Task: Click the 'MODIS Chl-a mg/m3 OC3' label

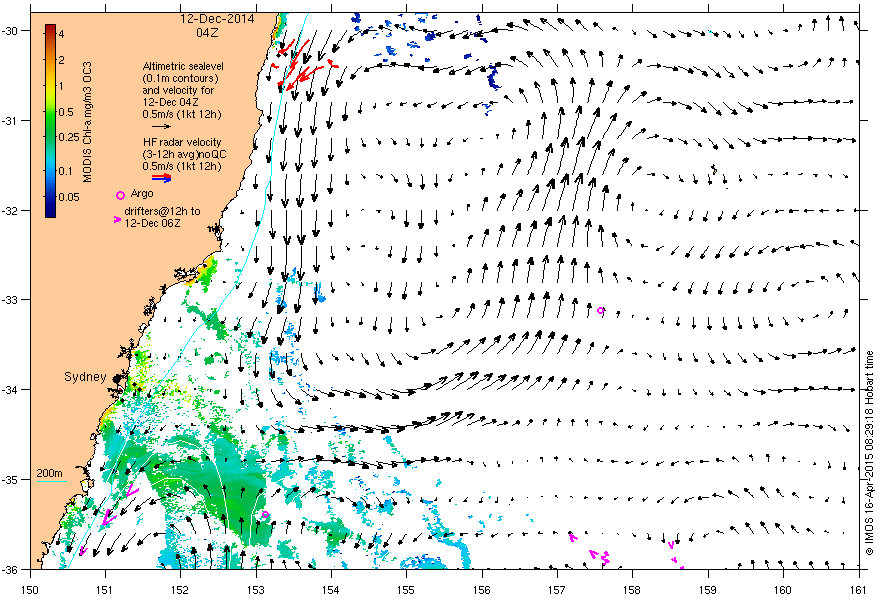Action: tap(88, 122)
